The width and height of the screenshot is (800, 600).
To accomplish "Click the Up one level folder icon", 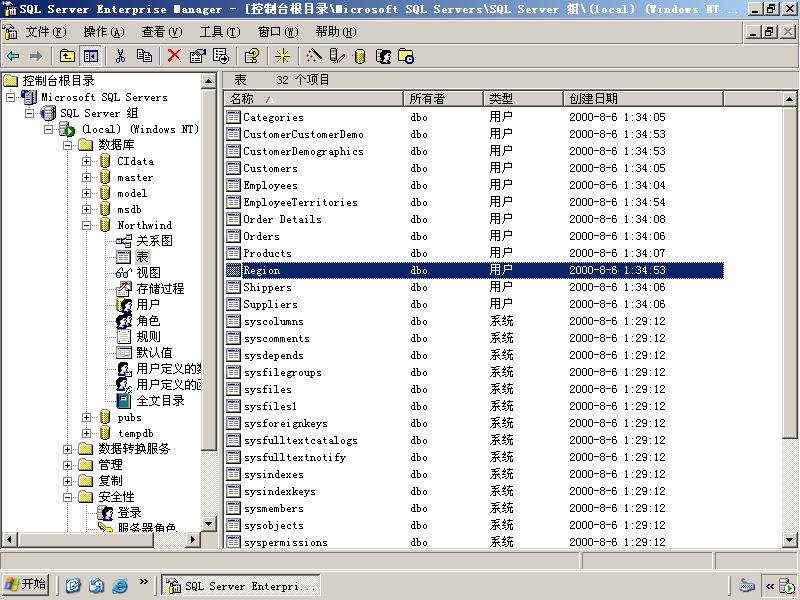I will point(67,56).
